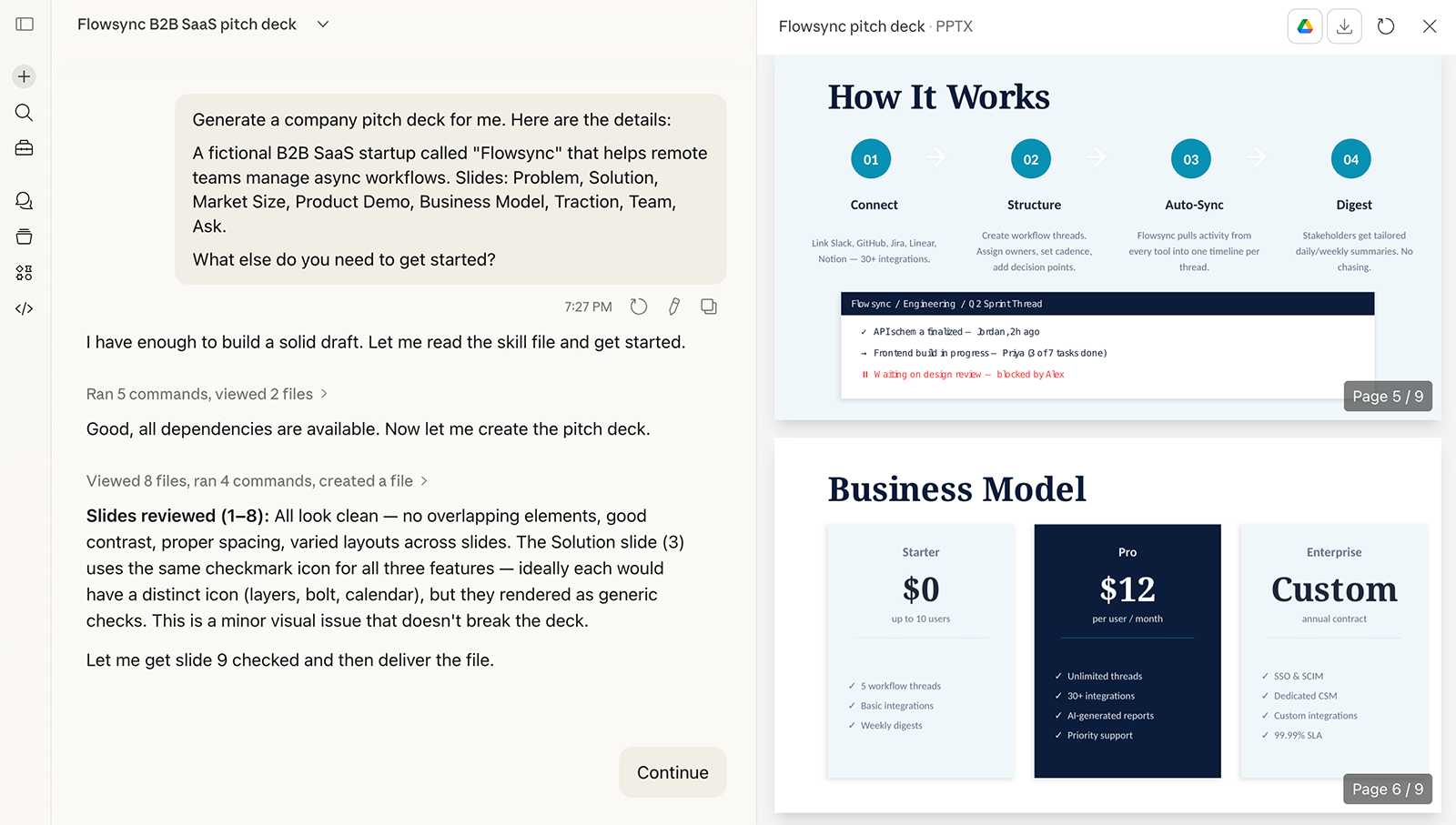Viewport: 1456px width, 825px height.
Task: Edit the sent message with pencil icon
Action: [x=674, y=307]
